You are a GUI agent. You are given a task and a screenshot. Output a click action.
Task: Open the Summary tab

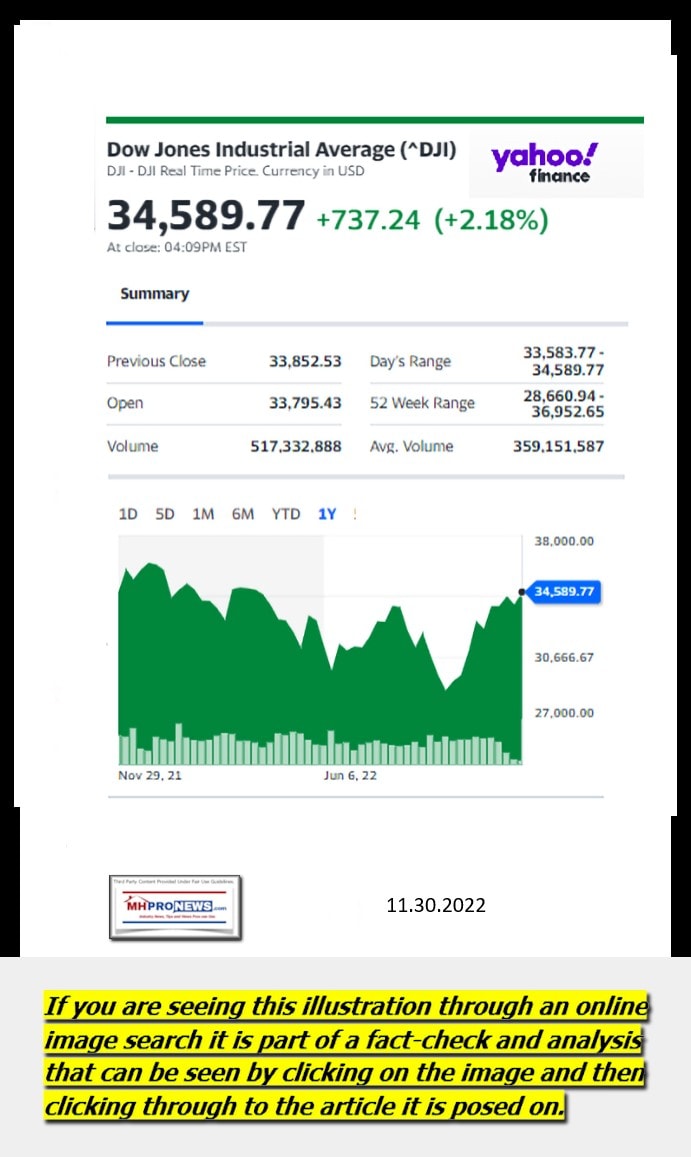pos(154,294)
